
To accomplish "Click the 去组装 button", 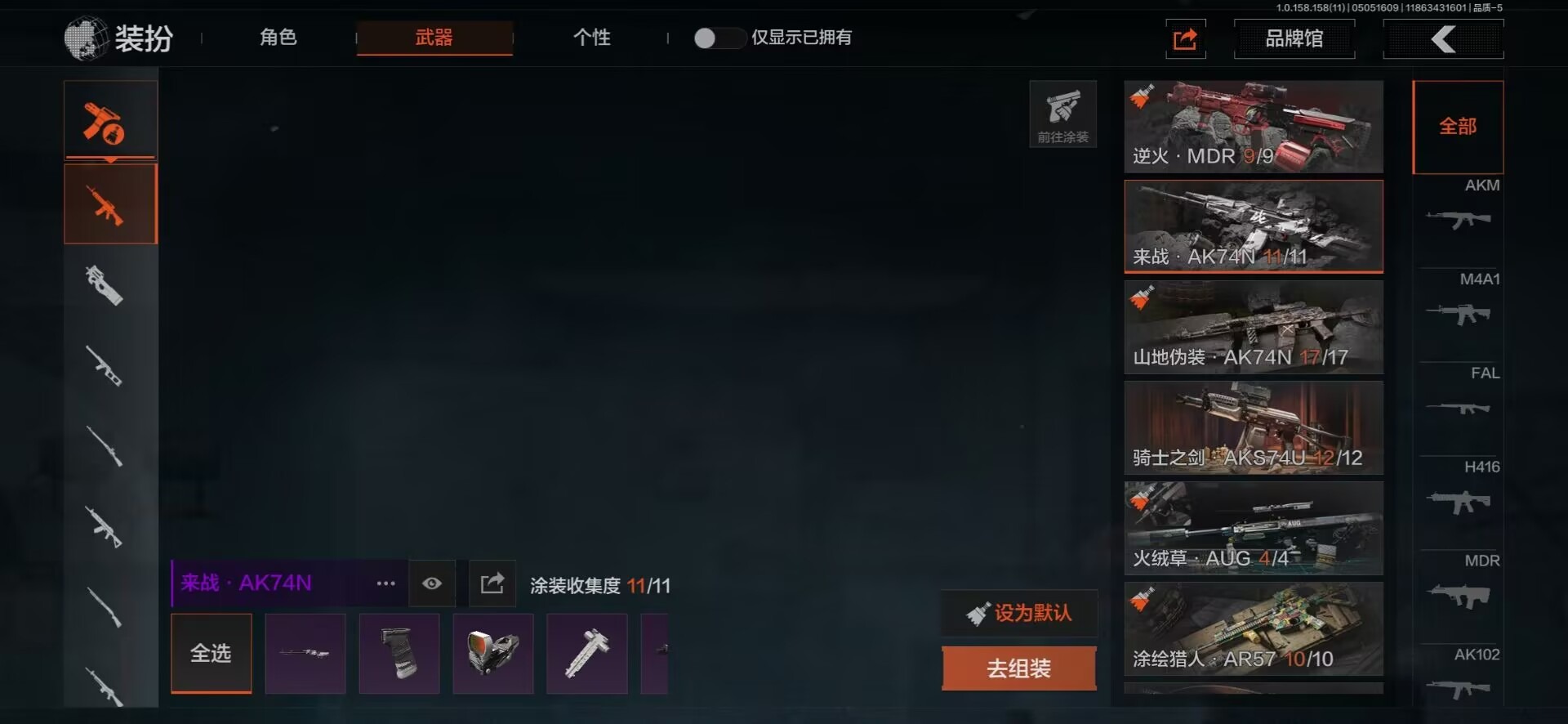I will click(1019, 668).
